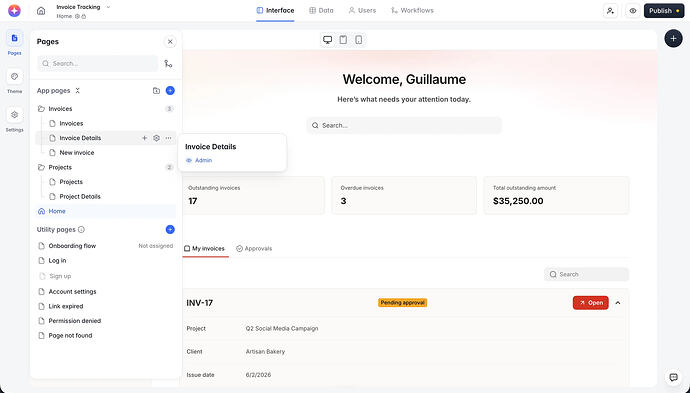This screenshot has height=393, width=690.
Task: Click the Publish button
Action: [x=664, y=11]
